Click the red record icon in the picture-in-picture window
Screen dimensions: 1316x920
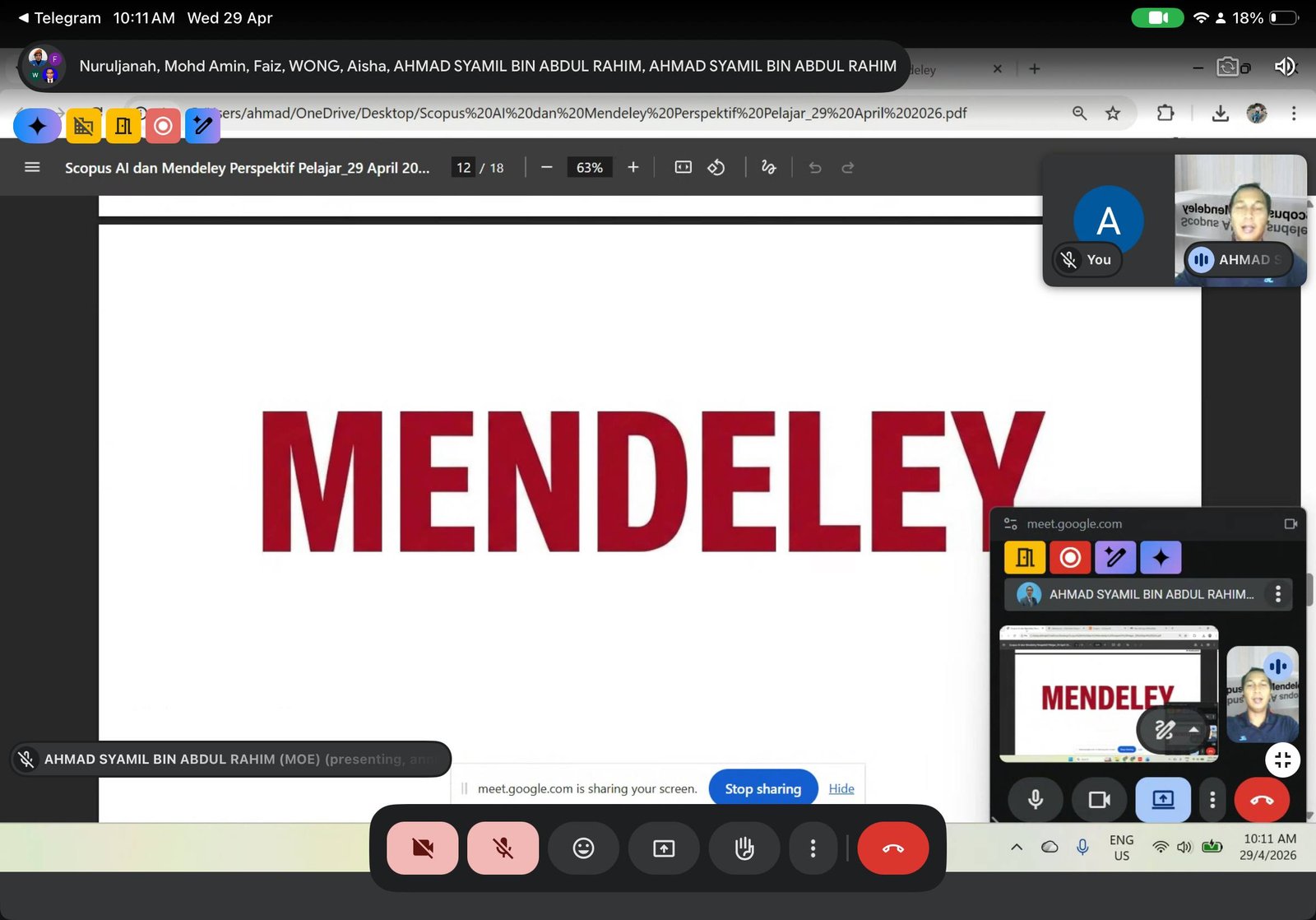click(x=1070, y=558)
